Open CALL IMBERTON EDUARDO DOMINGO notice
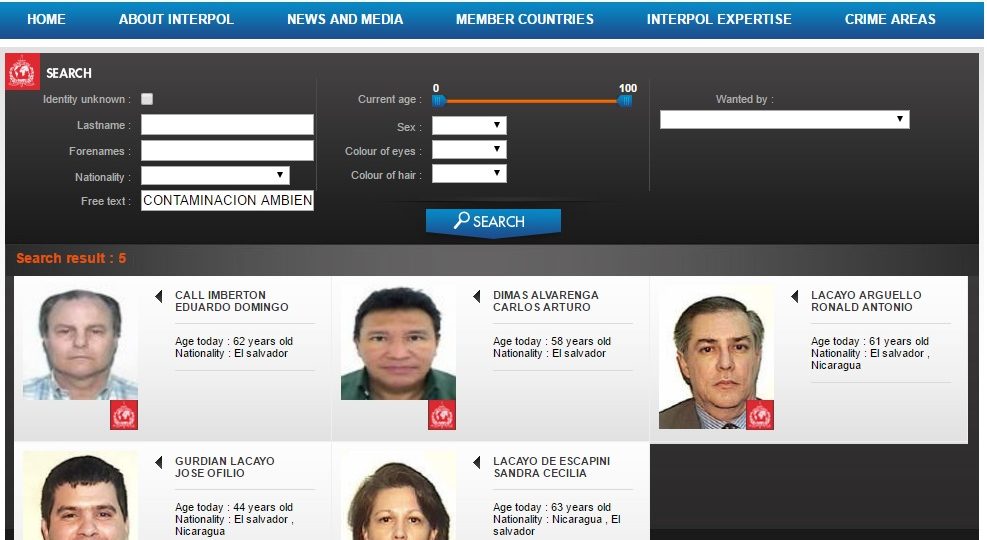 (x=232, y=301)
